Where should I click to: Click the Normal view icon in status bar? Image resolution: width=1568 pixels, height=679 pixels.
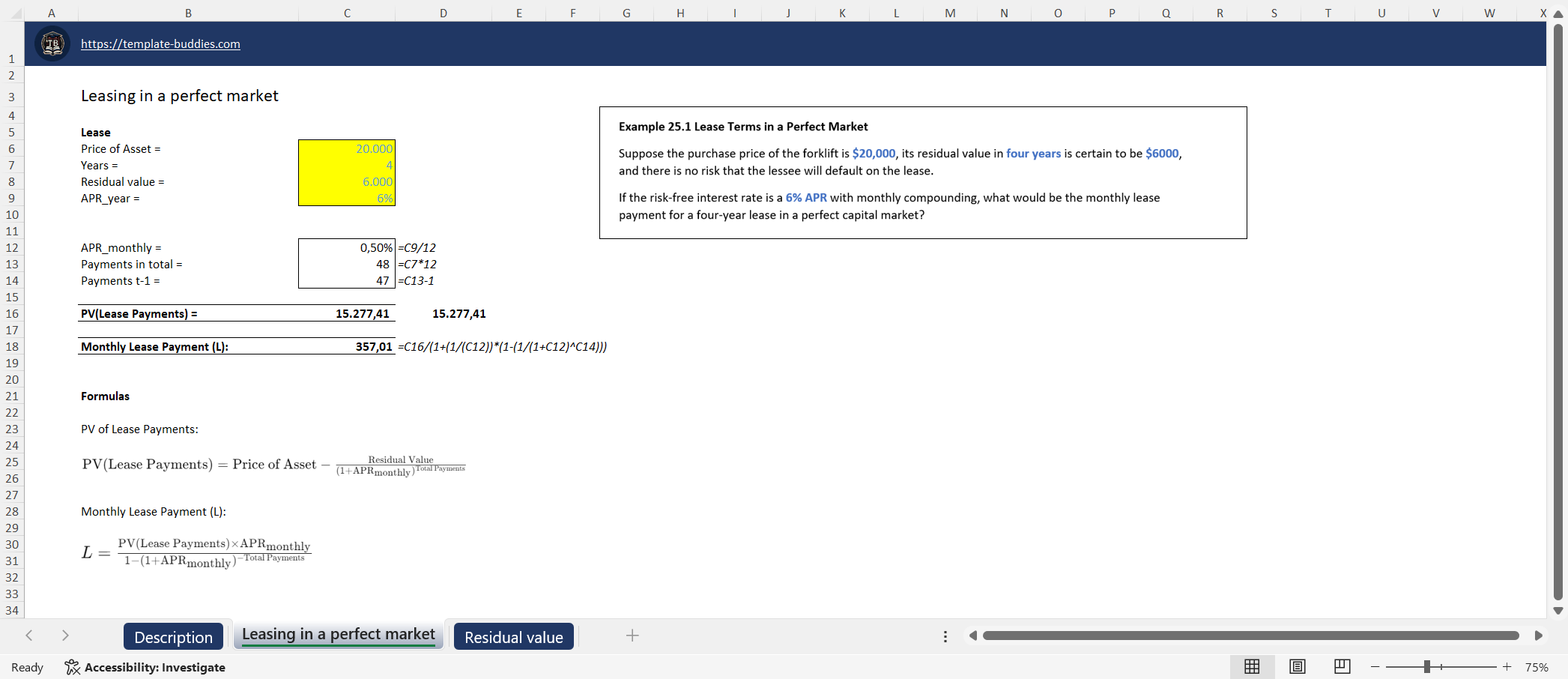tap(1252, 666)
